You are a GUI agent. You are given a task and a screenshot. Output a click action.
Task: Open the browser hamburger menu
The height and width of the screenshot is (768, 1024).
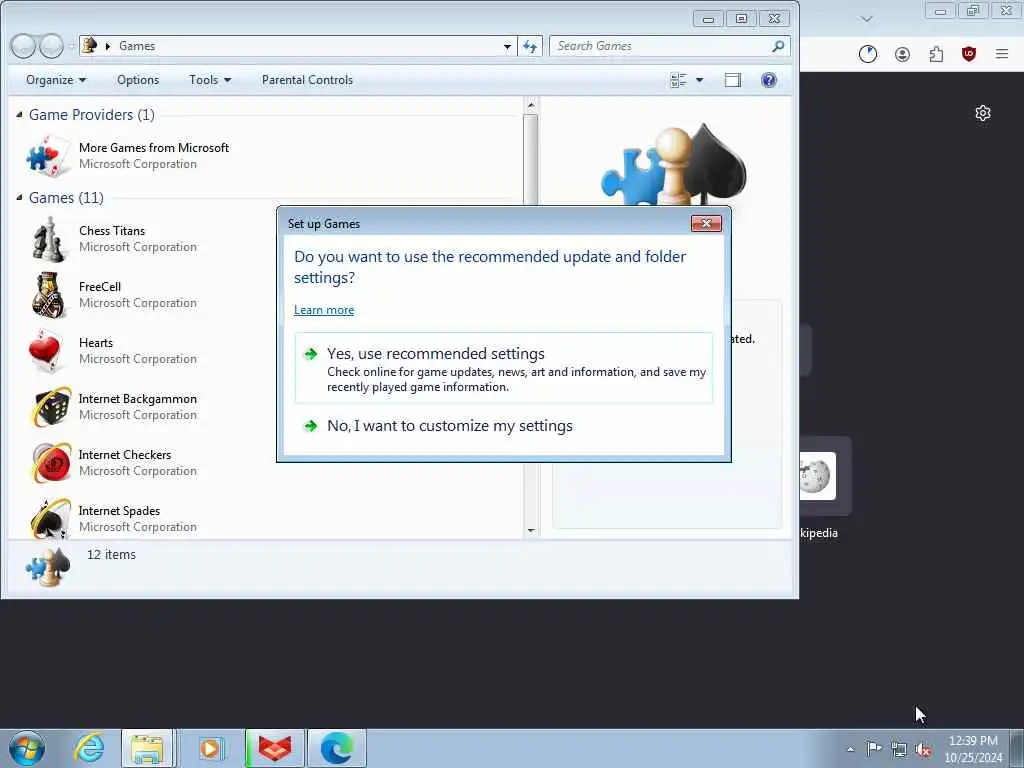click(1002, 54)
